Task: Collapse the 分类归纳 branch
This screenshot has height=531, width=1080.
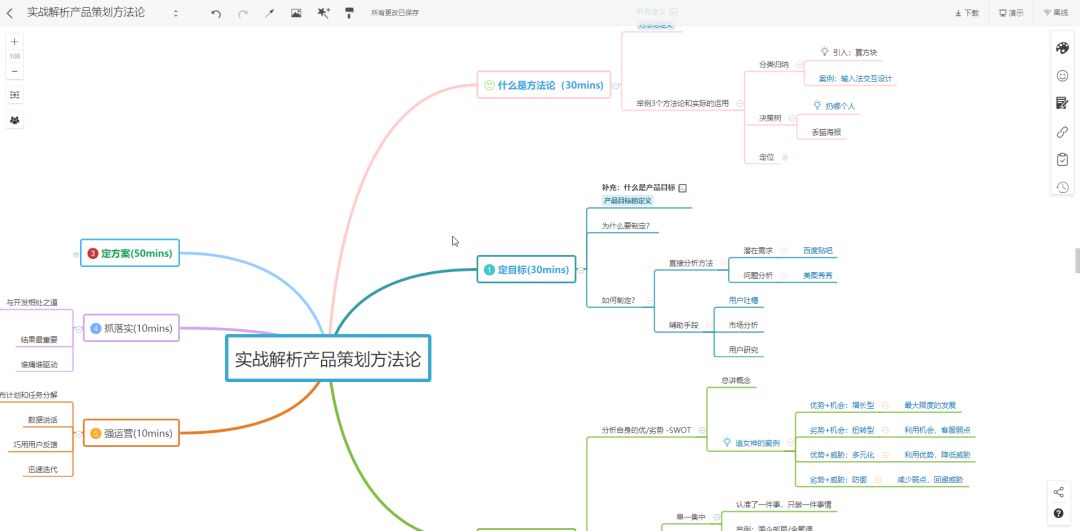Action: [799, 65]
